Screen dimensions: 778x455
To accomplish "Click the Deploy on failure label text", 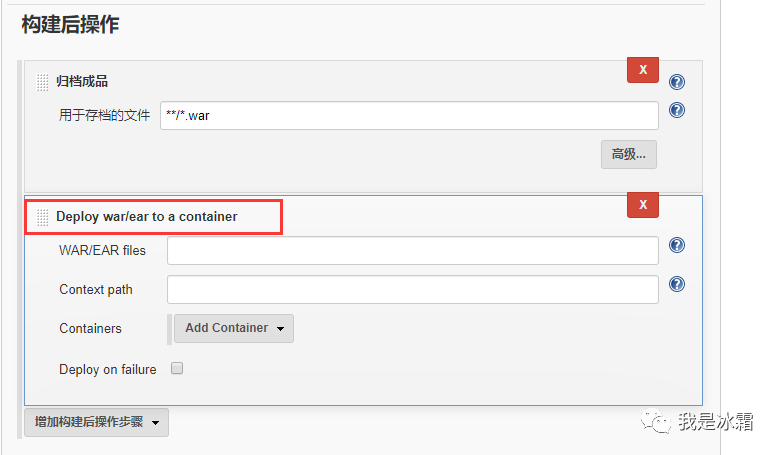I will (108, 370).
